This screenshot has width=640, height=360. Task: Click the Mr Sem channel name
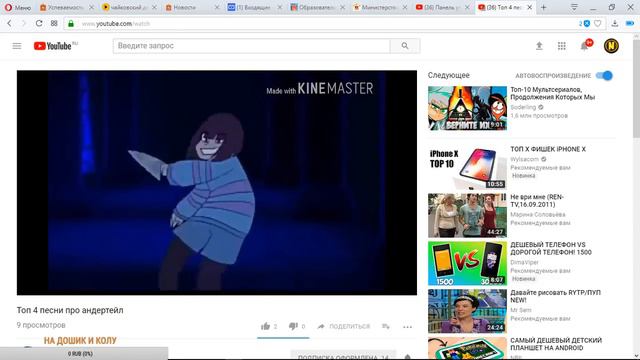tap(521, 310)
